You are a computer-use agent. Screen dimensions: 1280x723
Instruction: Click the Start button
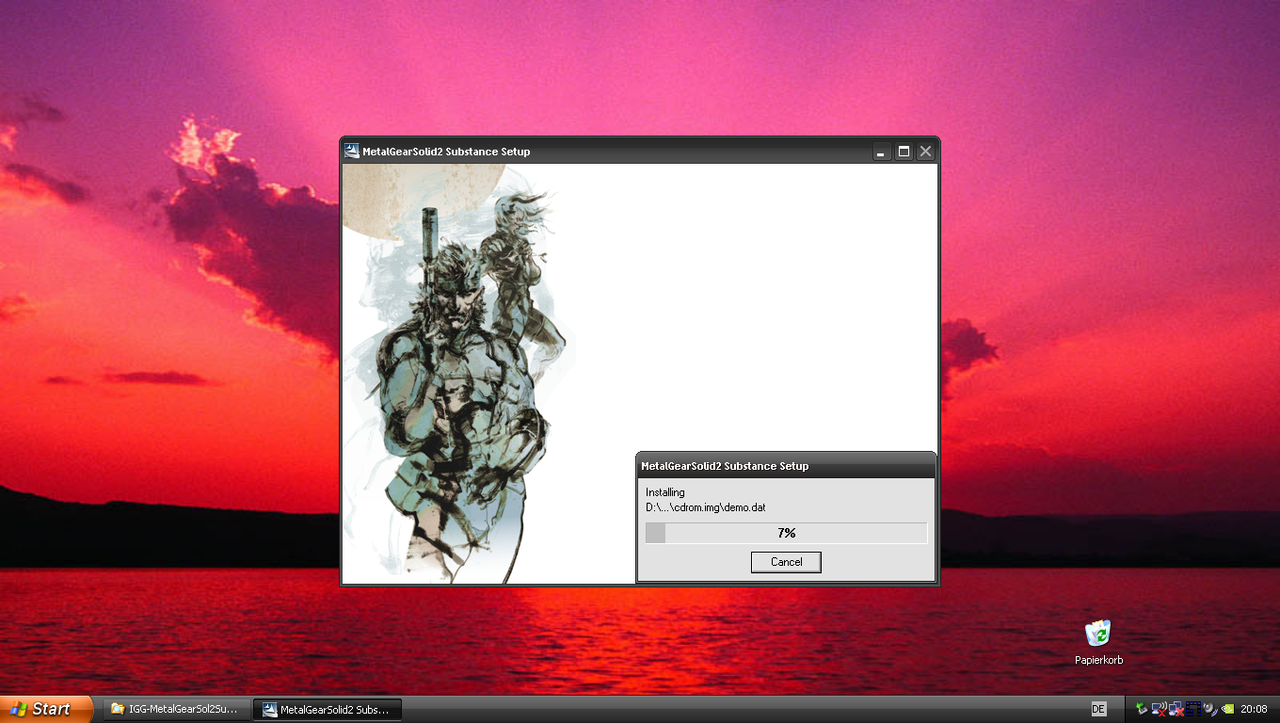pyautogui.click(x=45, y=709)
